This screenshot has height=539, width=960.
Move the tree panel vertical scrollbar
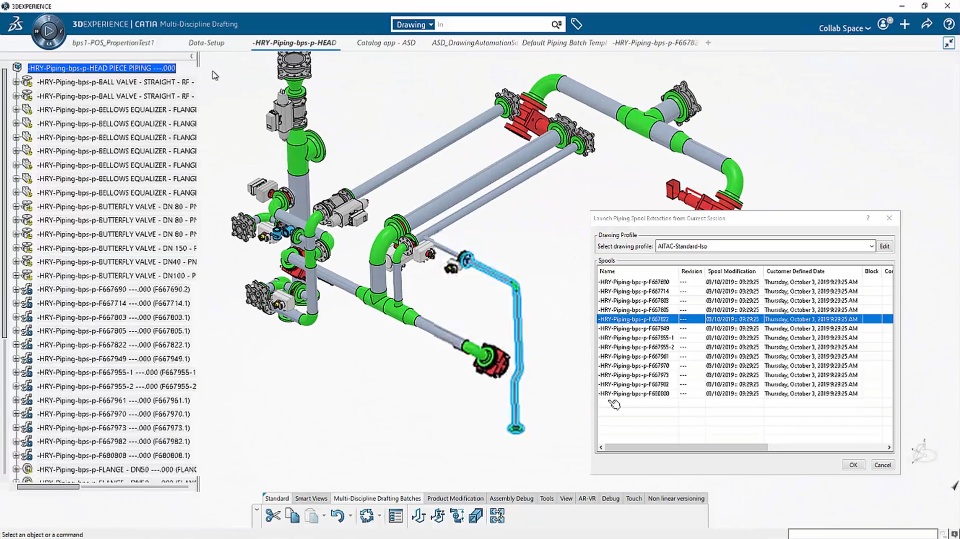point(5,202)
